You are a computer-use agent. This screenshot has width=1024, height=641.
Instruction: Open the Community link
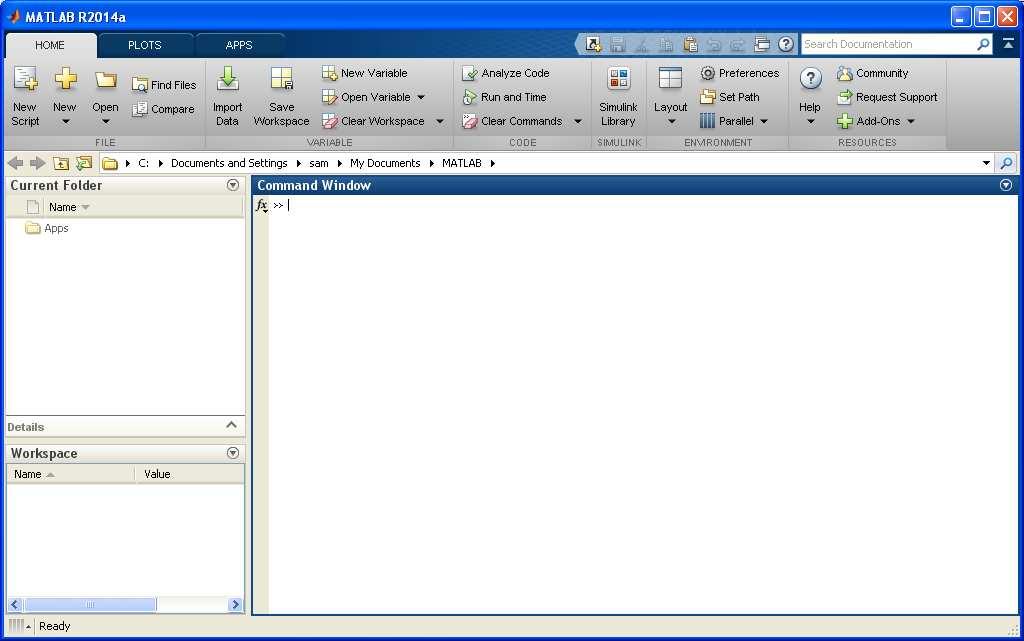click(872, 73)
